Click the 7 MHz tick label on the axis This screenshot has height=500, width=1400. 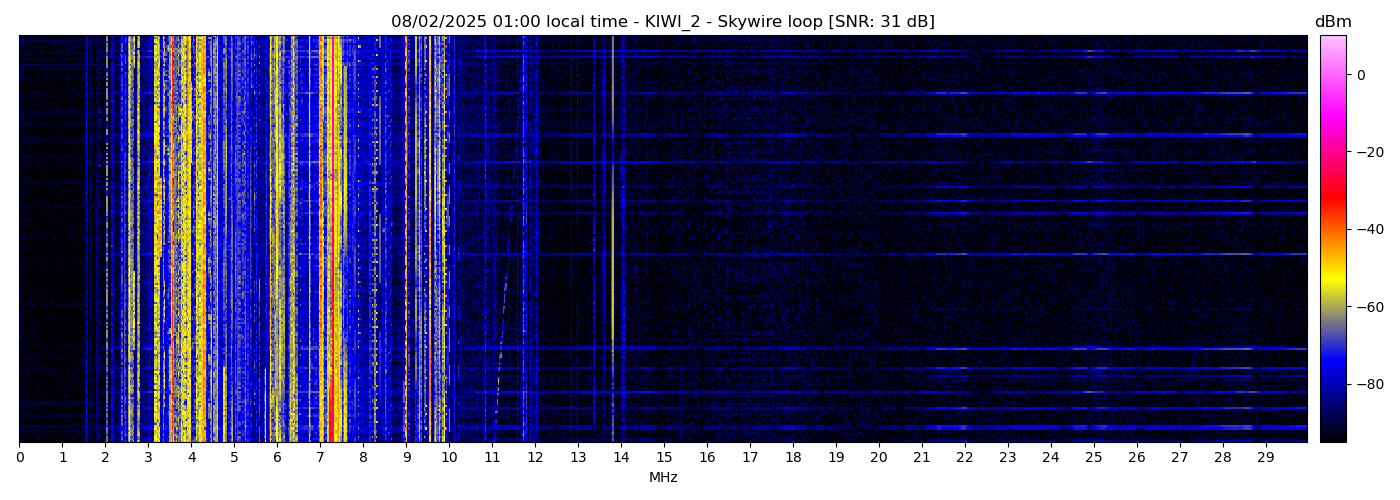(320, 458)
